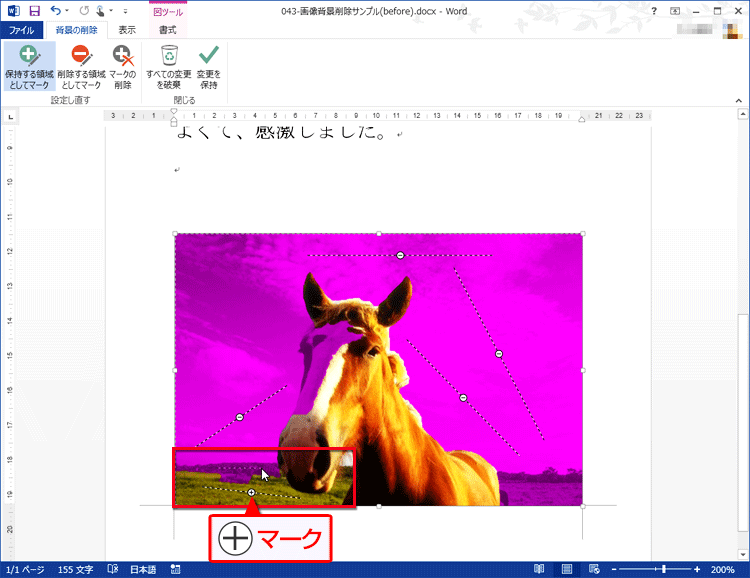Click the page count 1/1 ページ
Viewport: 750px width, 578px height.
point(25,569)
